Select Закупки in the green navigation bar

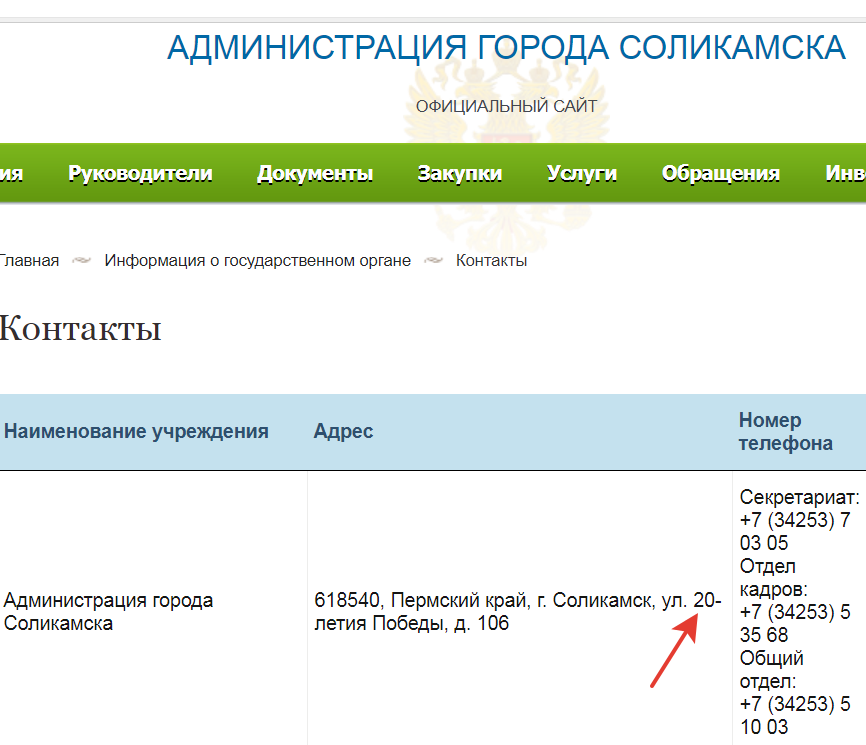pyautogui.click(x=460, y=173)
